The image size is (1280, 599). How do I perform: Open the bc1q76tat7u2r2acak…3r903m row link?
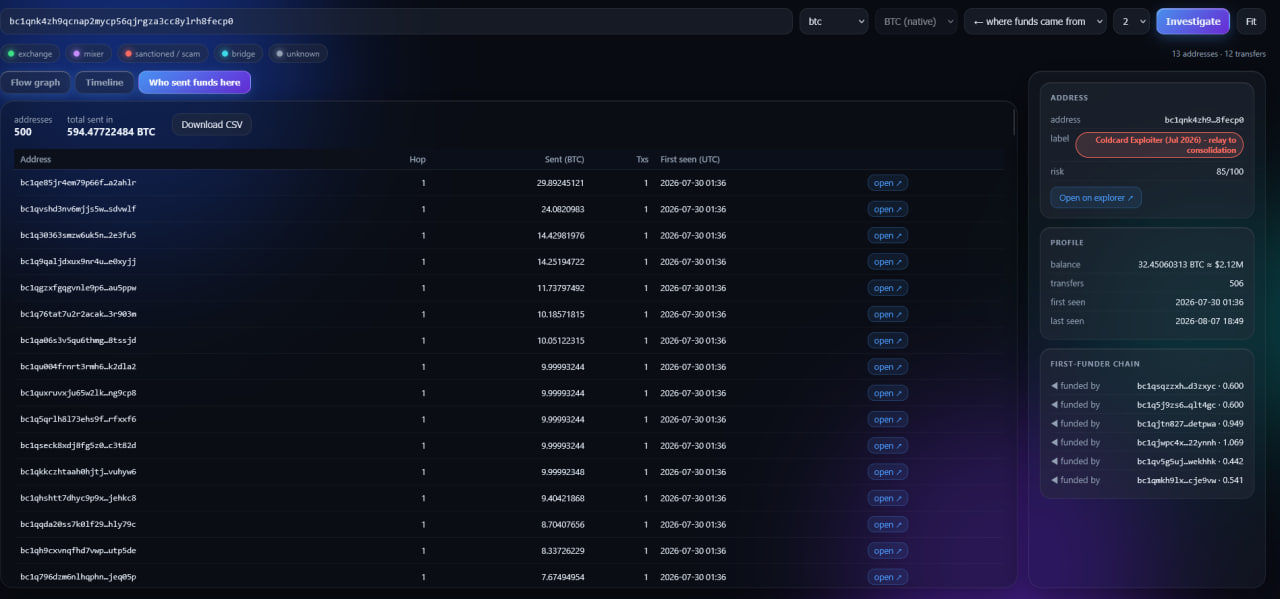tap(887, 314)
